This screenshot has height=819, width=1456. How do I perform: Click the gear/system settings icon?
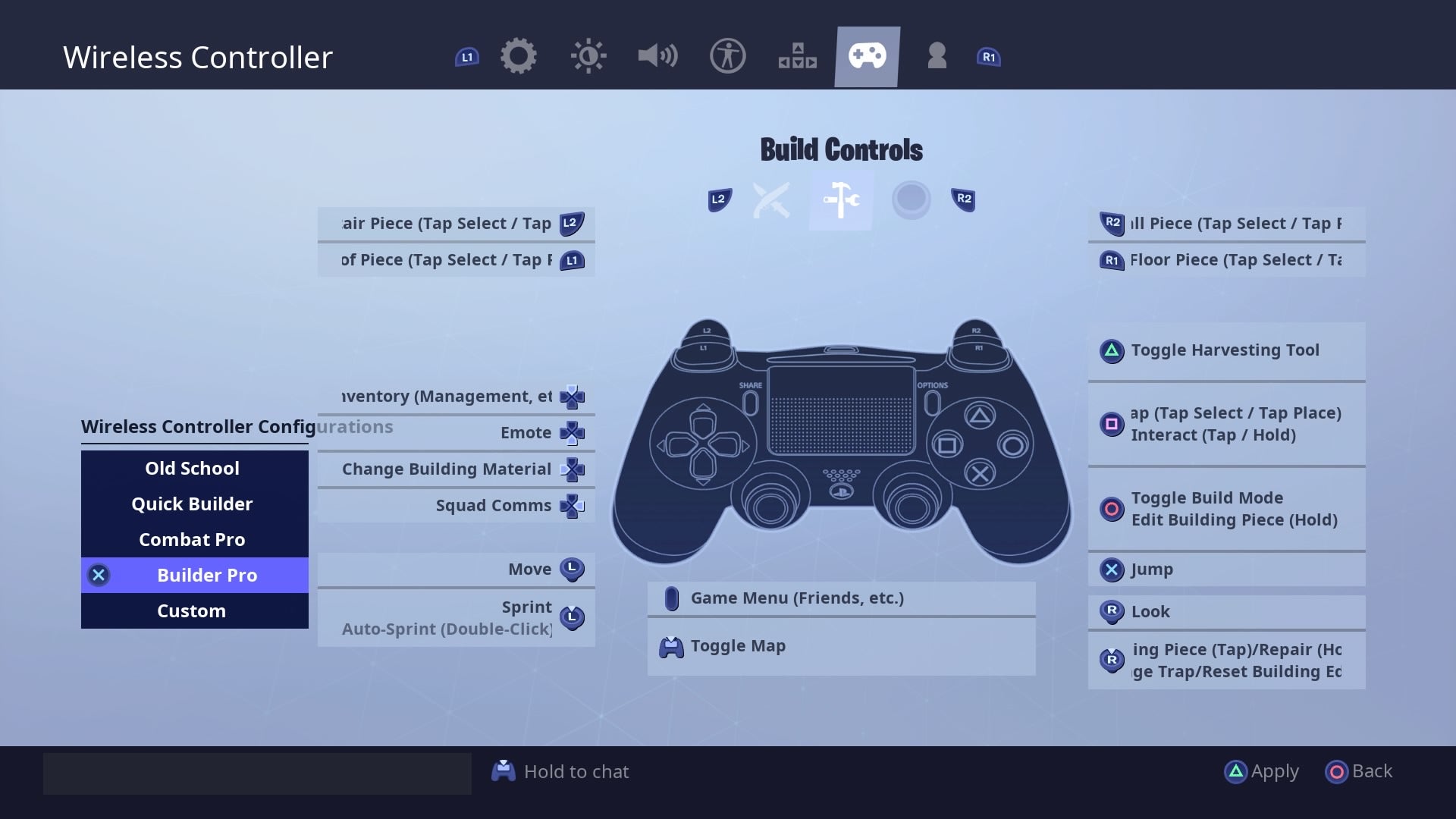click(x=519, y=56)
